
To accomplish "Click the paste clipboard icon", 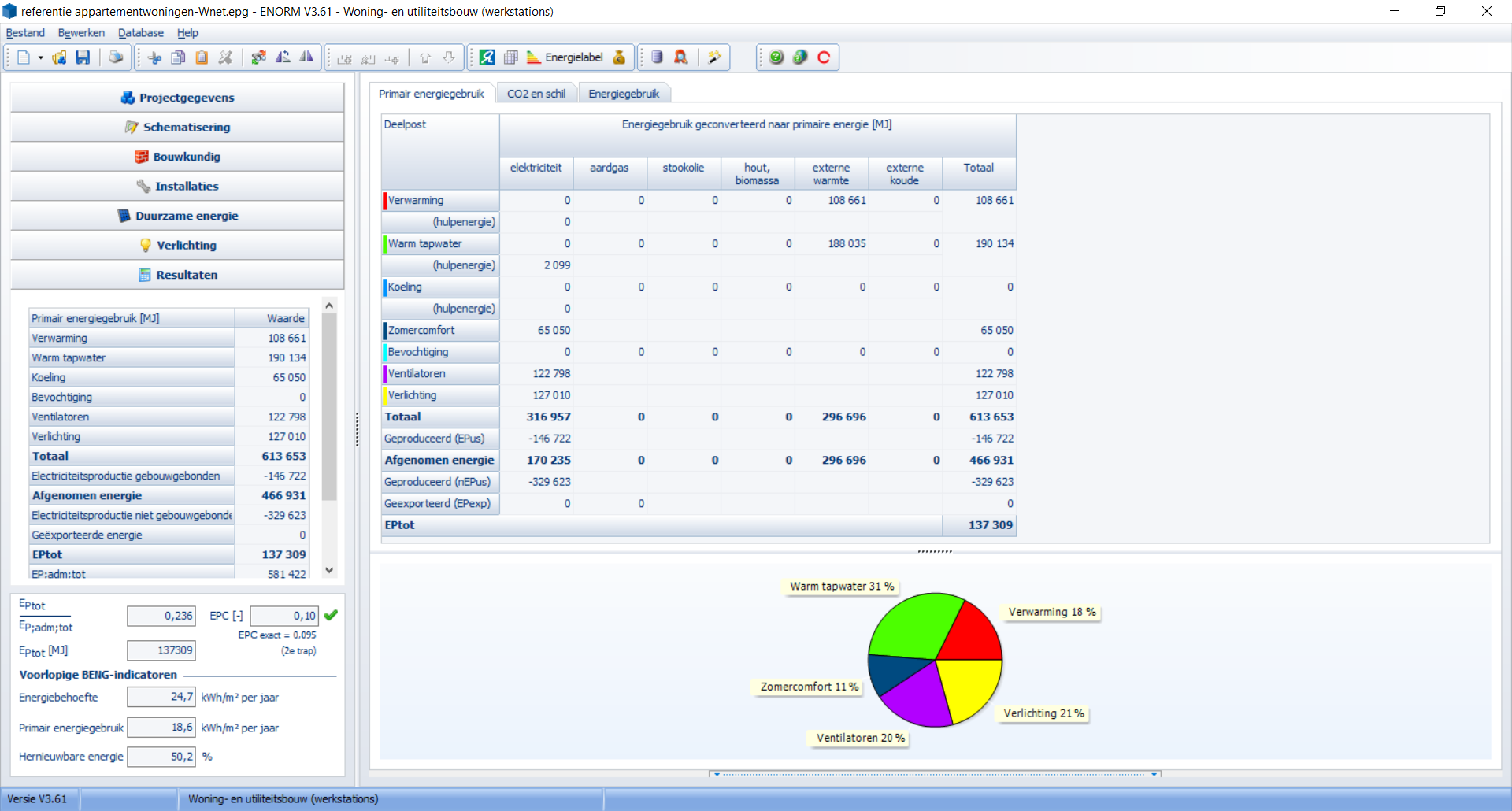I will pos(202,57).
